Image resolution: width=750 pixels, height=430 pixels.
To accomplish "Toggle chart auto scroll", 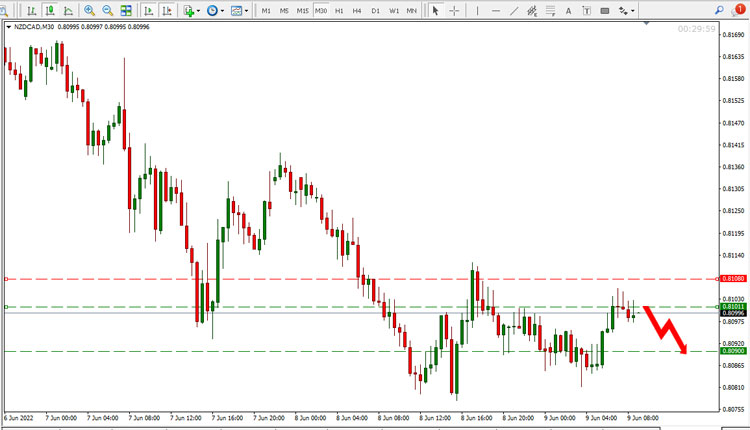I will 149,10.
